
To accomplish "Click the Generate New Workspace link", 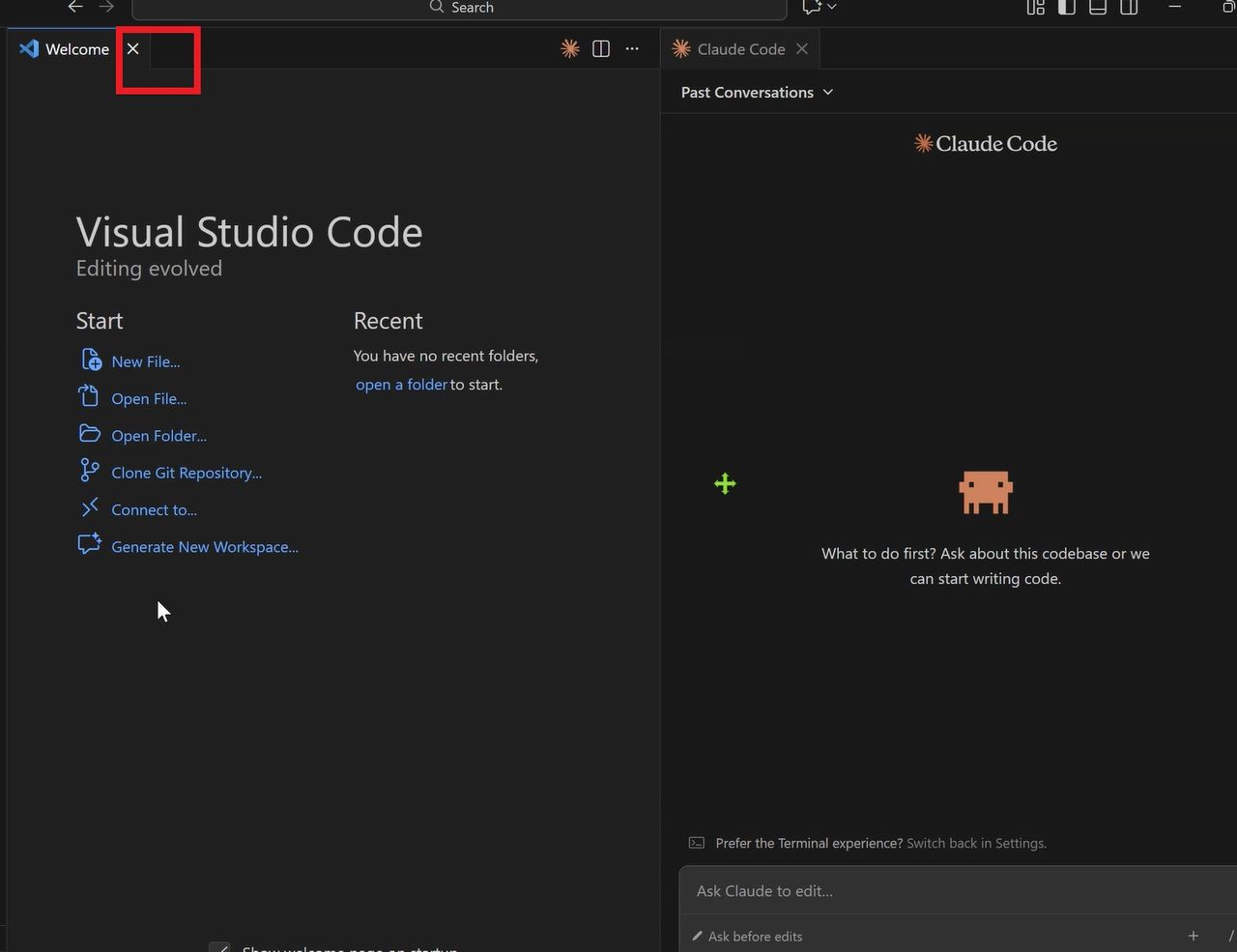I will tap(205, 547).
